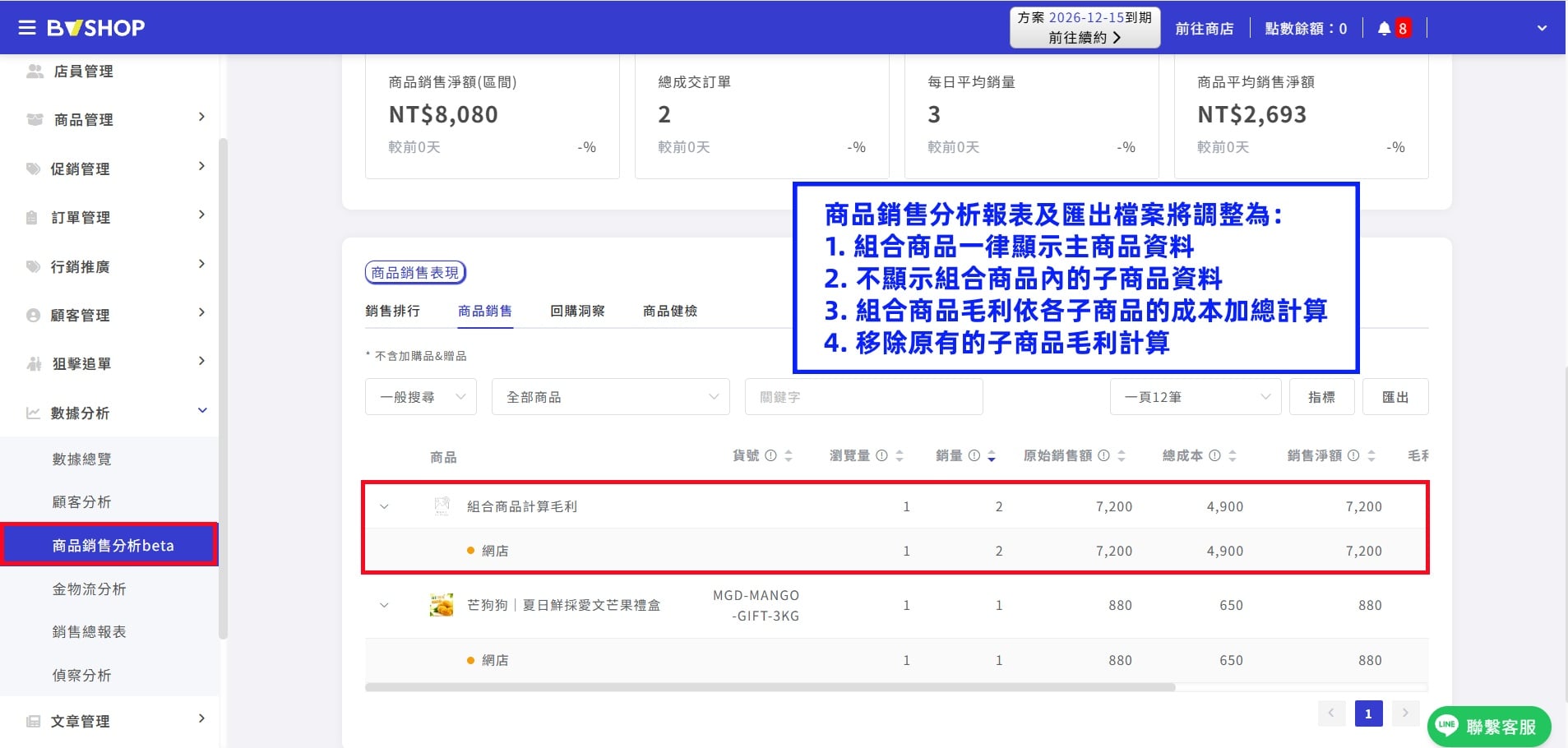The width and height of the screenshot is (1568, 748).
Task: Collapse the 芒狗狗 mango gift box row
Action: tap(384, 605)
